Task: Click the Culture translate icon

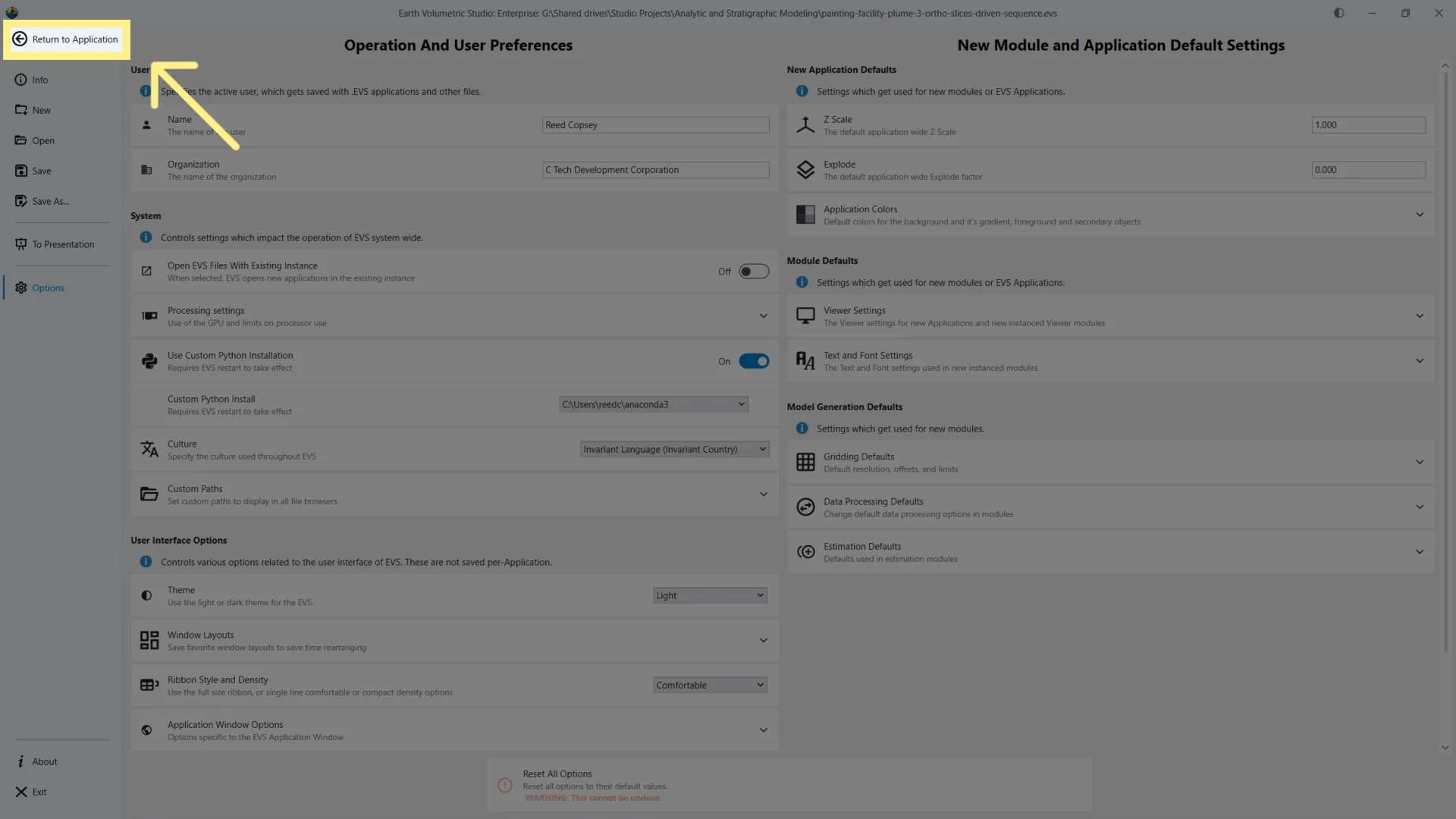Action: (149, 449)
